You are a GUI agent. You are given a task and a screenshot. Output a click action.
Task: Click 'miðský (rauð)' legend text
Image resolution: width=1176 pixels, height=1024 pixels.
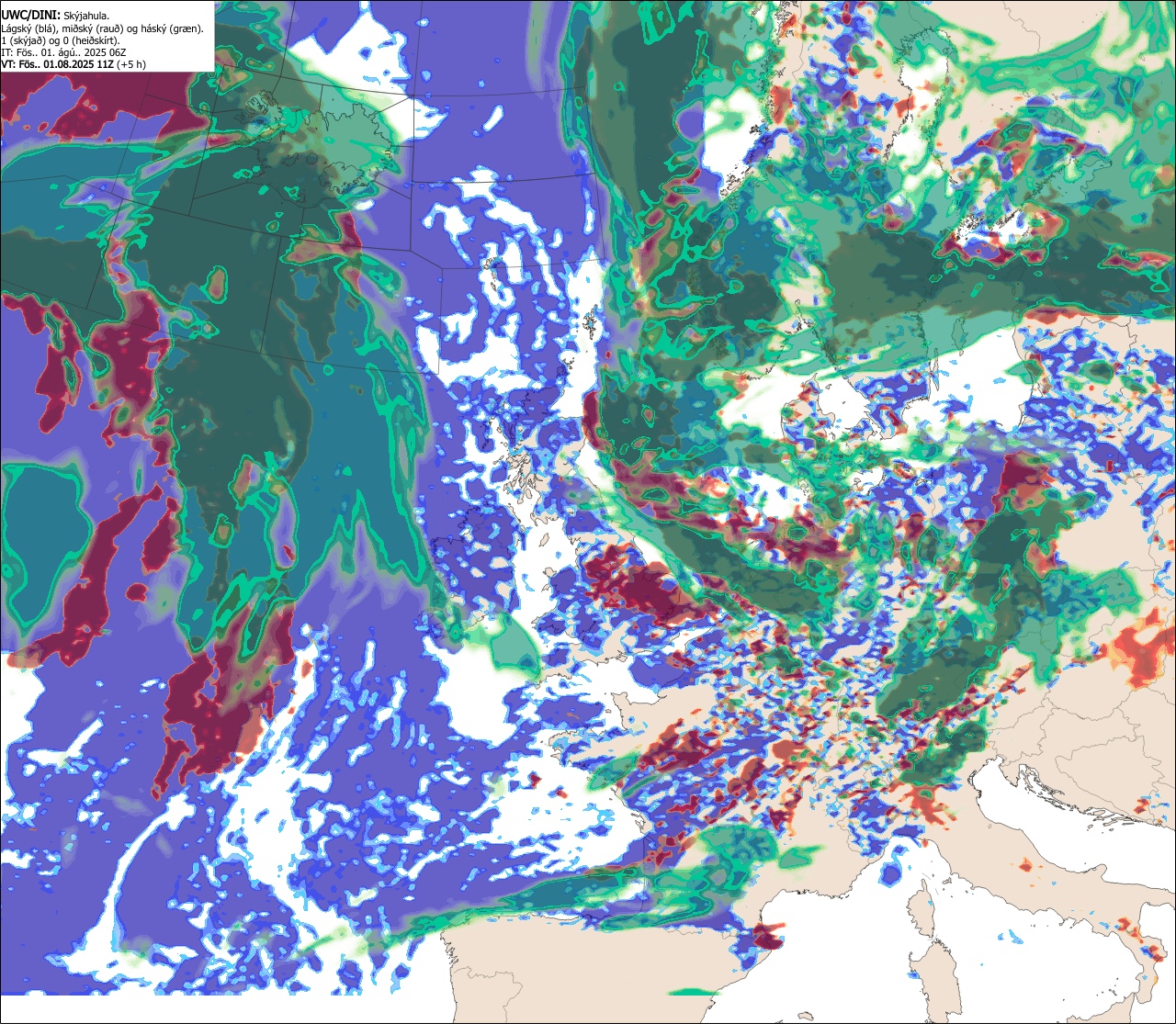pyautogui.click(x=93, y=28)
